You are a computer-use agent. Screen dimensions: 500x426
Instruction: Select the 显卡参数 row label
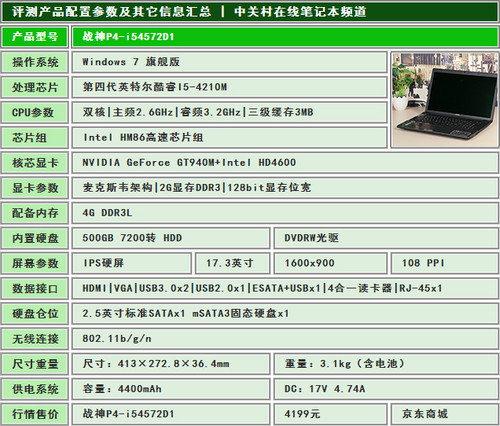click(x=35, y=188)
